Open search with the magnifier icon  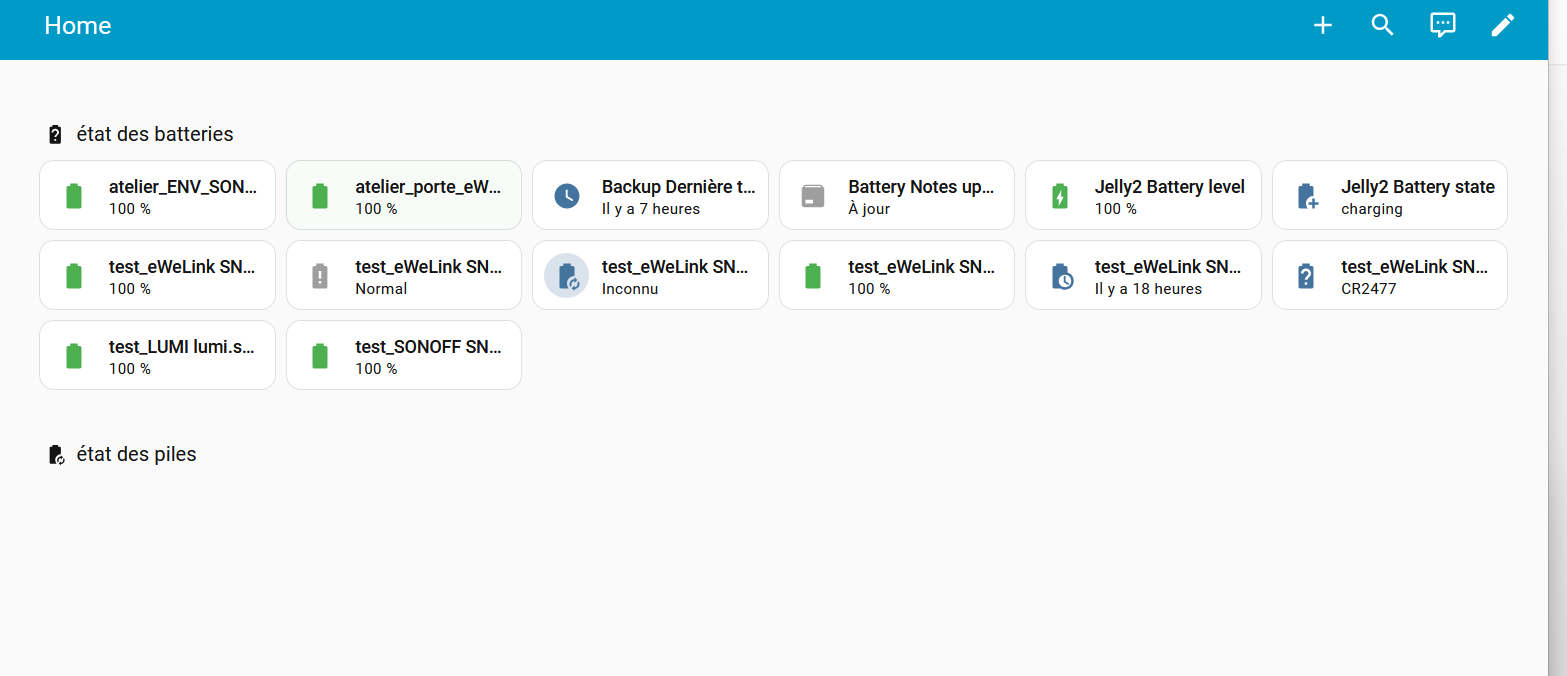(x=1382, y=26)
